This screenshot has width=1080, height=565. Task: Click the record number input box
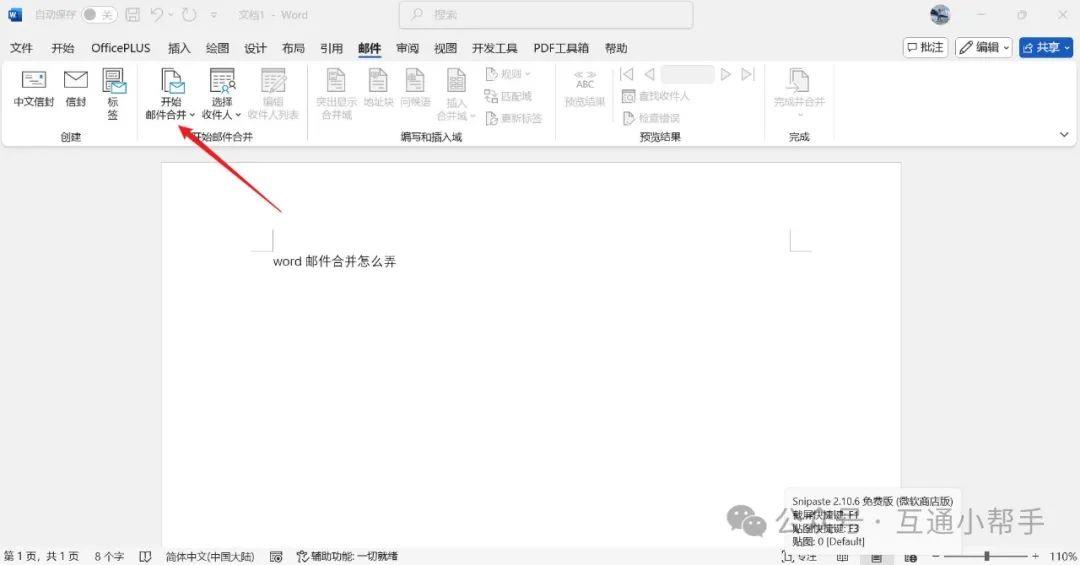coord(687,74)
